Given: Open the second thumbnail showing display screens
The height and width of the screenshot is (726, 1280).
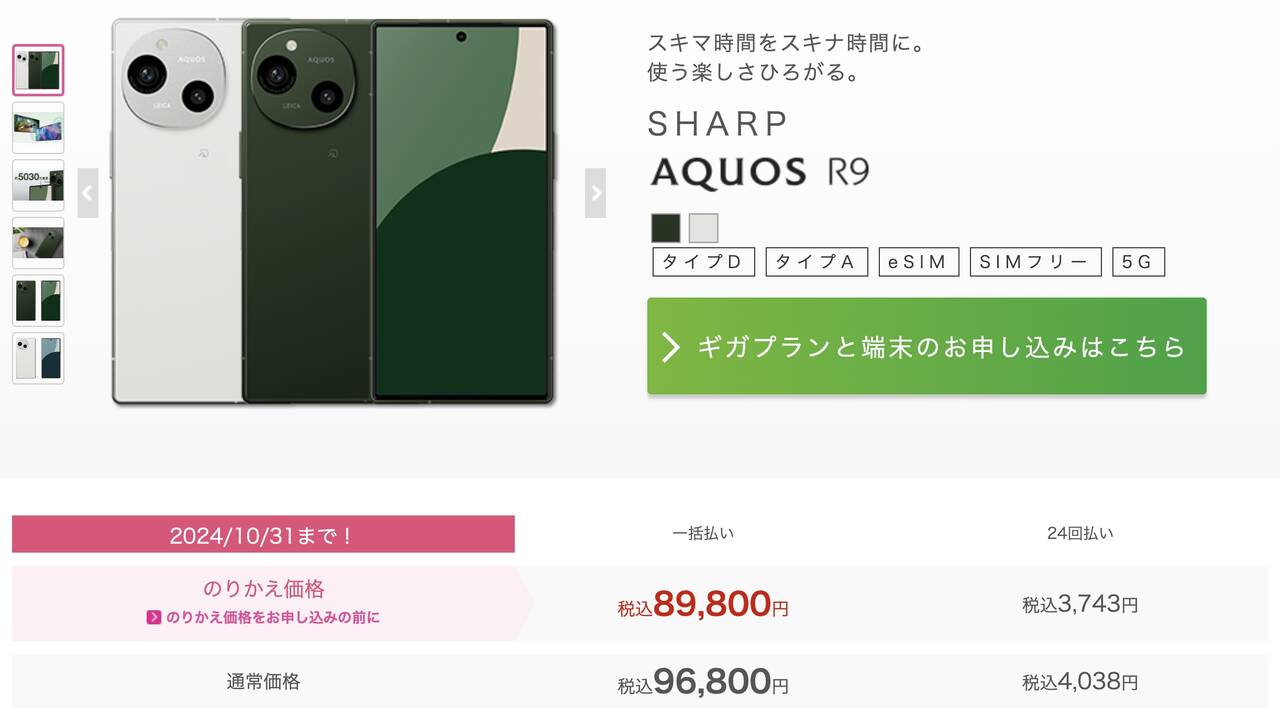Looking at the screenshot, I should click(38, 127).
